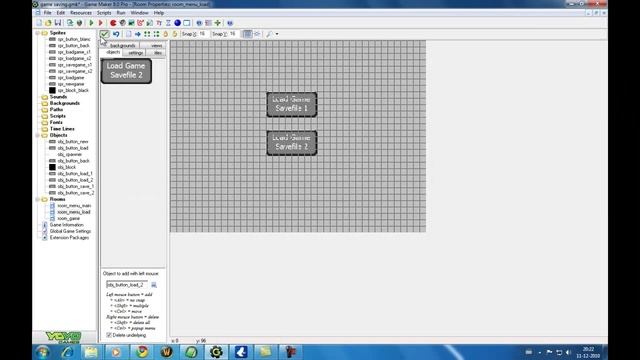
Task: Open help icon at toolbar end
Action: coord(230,23)
